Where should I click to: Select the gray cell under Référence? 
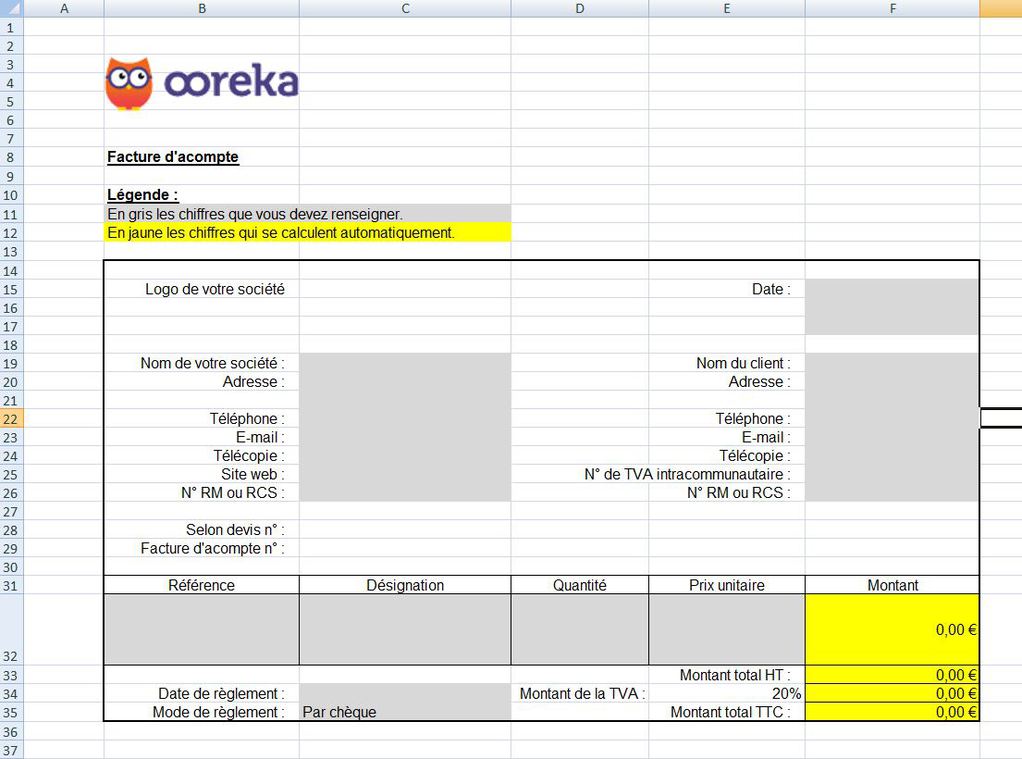pyautogui.click(x=201, y=630)
